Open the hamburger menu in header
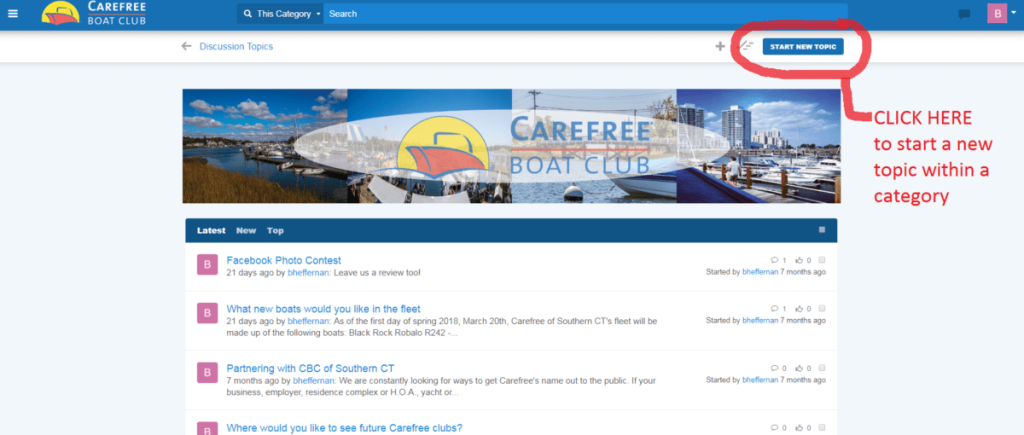The height and width of the screenshot is (435, 1024). (x=13, y=14)
